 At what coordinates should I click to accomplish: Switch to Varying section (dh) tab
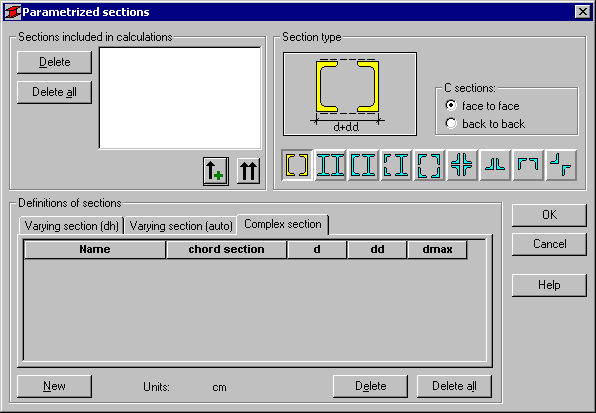click(71, 226)
